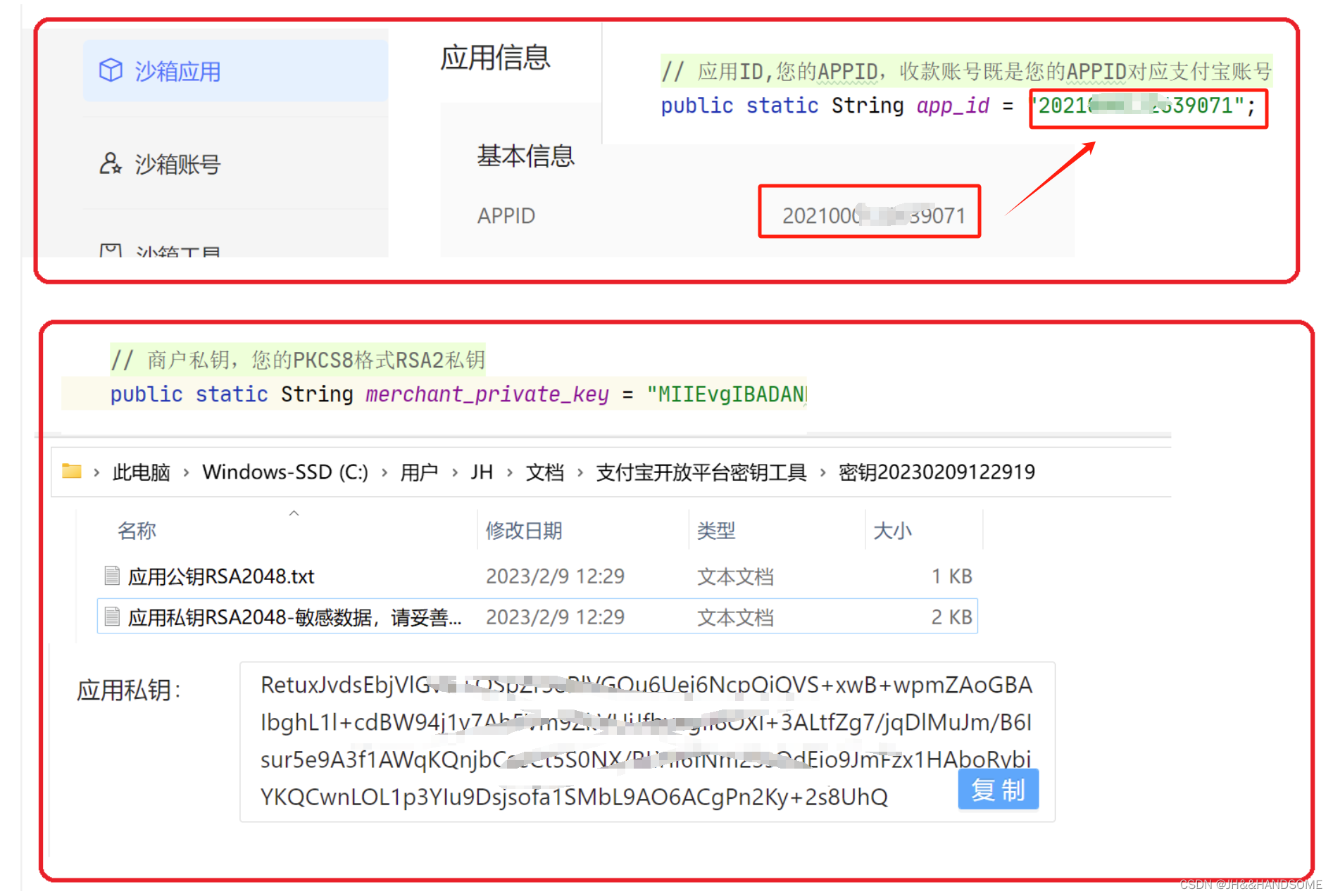Click the text file icon of 应用公钥RSA2048.txt
The height and width of the screenshot is (896, 1333).
click(x=112, y=576)
